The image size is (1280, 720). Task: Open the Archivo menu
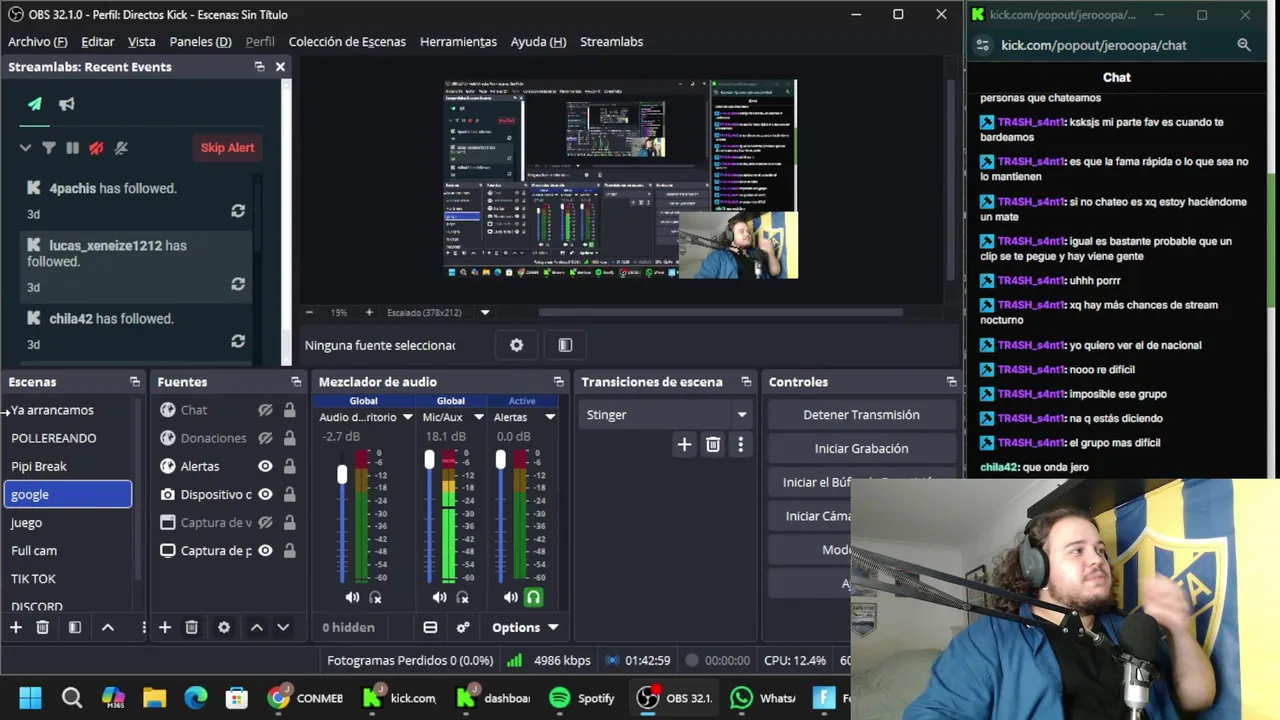[x=38, y=42]
